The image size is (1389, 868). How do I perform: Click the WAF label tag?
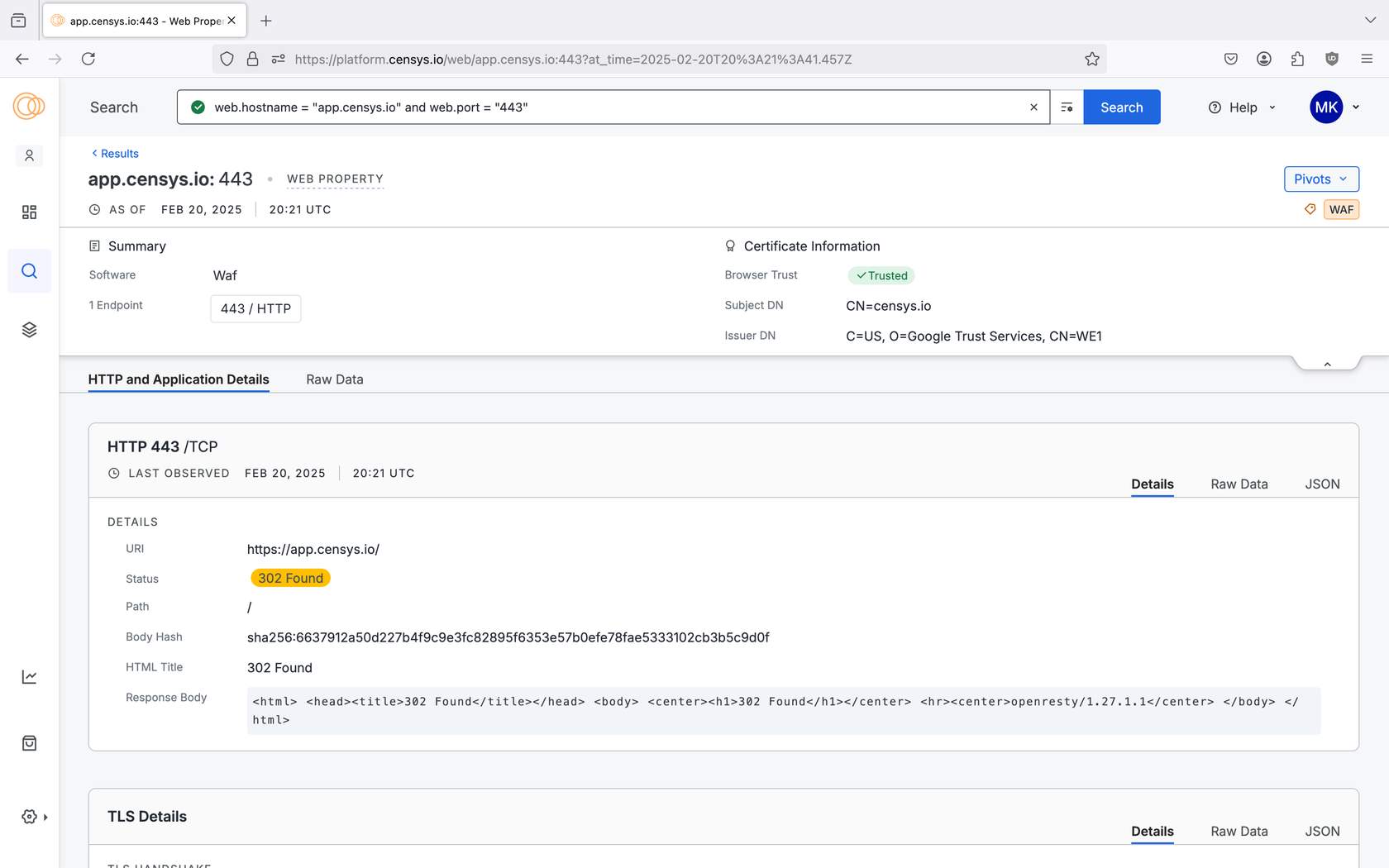point(1342,209)
